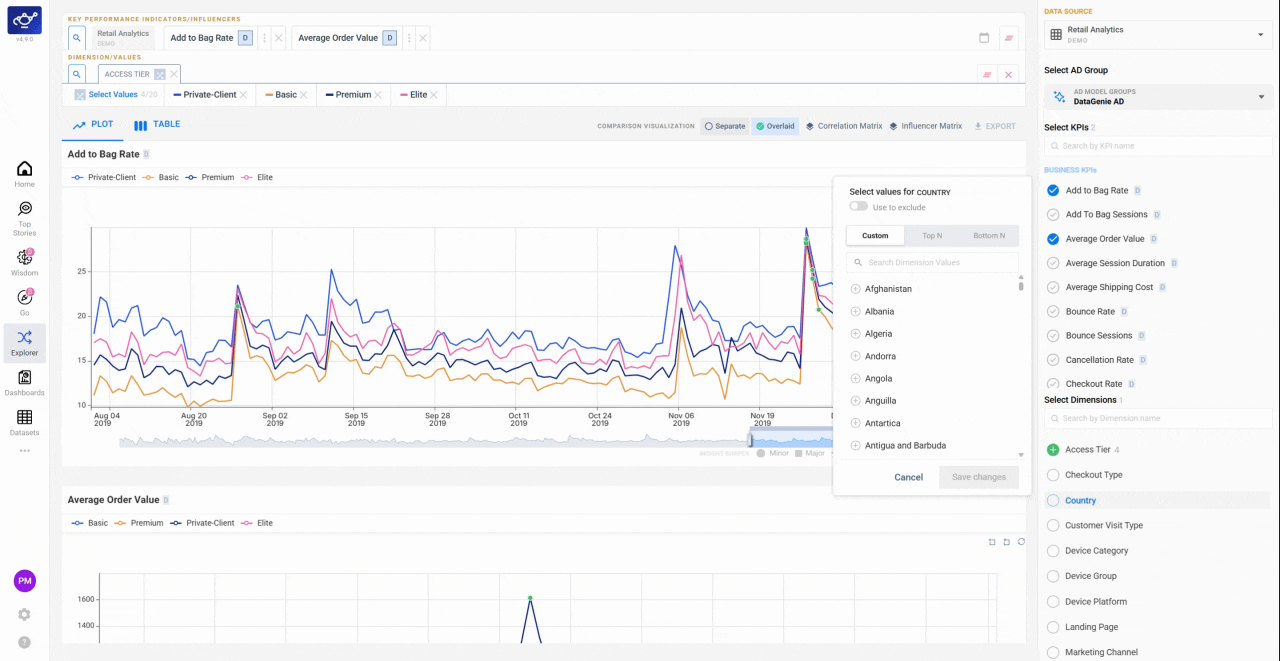Select Separate comparison visualization
This screenshot has width=1280, height=661.
(x=724, y=126)
